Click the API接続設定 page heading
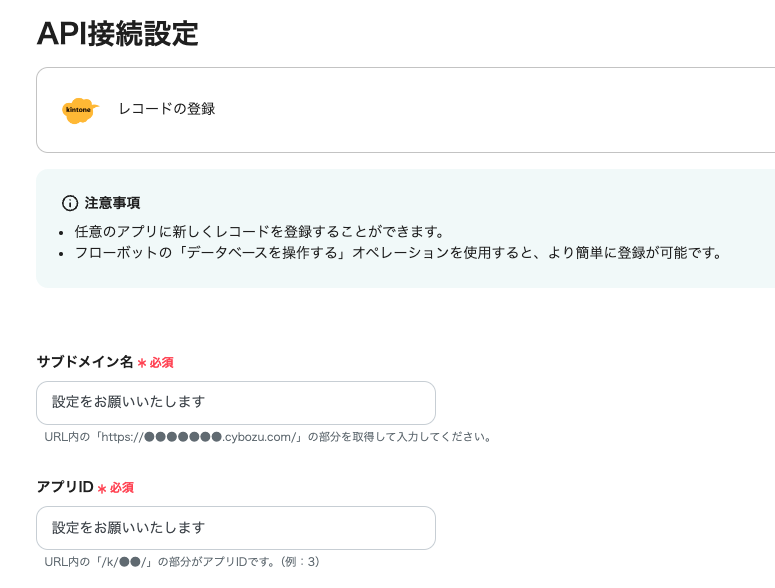 (x=118, y=33)
